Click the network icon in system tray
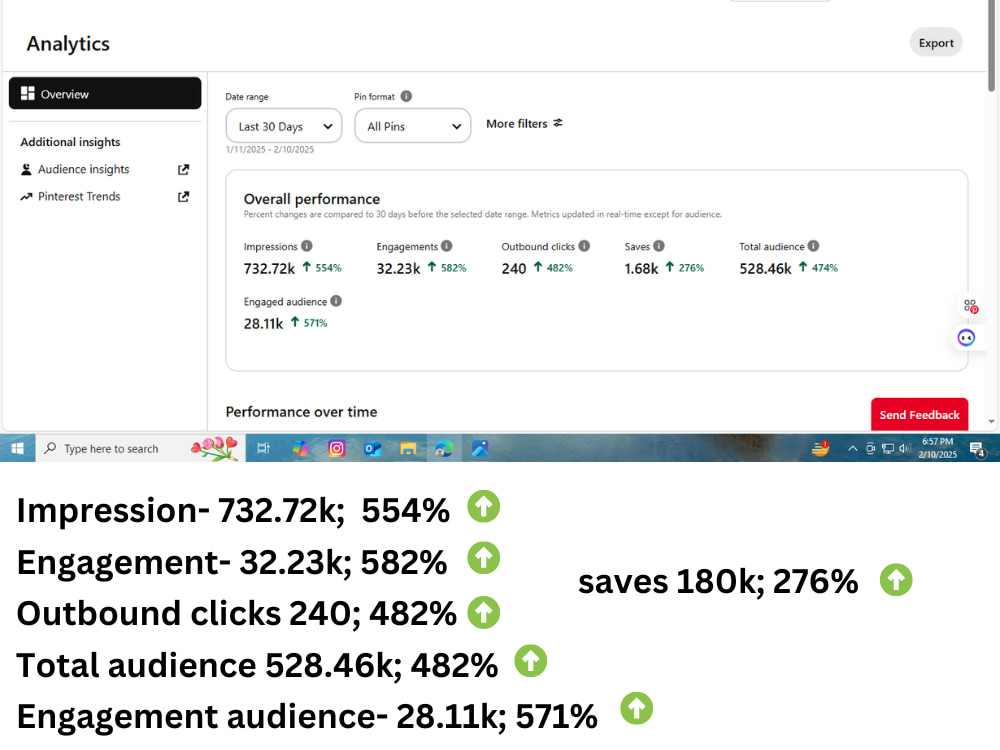Image resolution: width=1000 pixels, height=750 pixels. click(888, 448)
